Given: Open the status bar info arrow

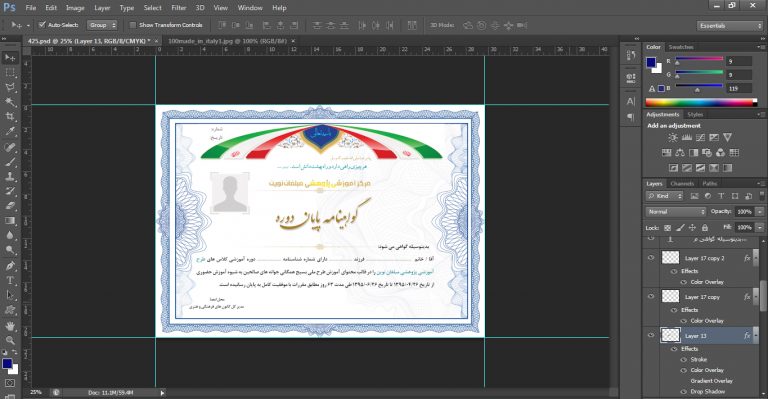Looking at the screenshot, I should (163, 393).
